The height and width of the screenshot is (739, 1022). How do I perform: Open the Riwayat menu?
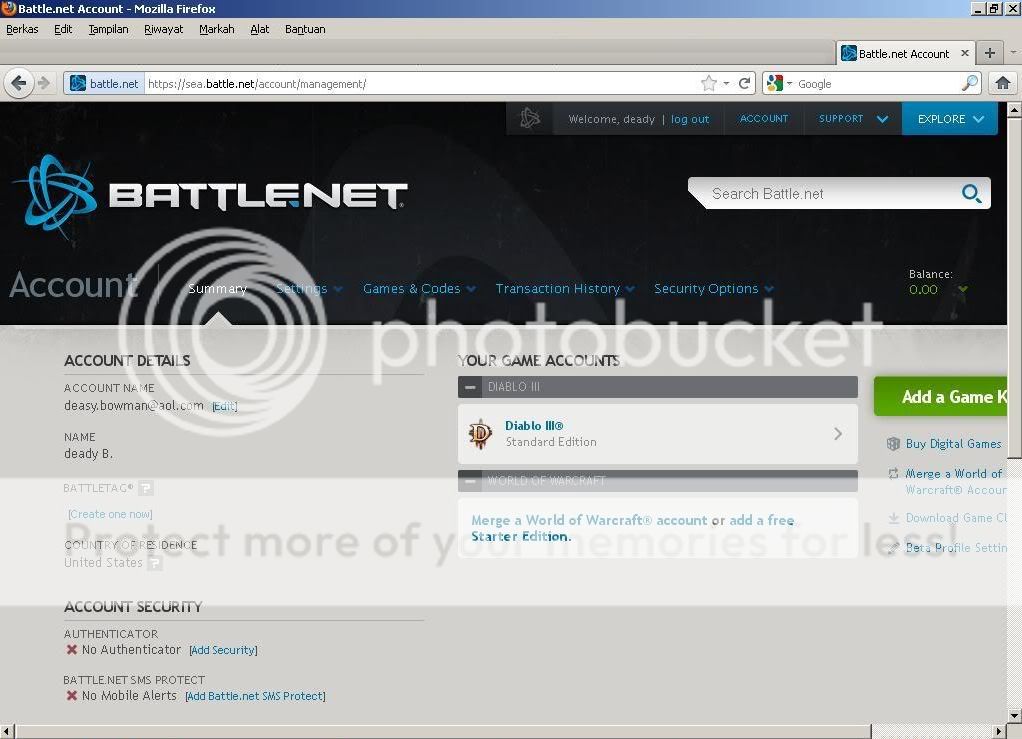[164, 29]
